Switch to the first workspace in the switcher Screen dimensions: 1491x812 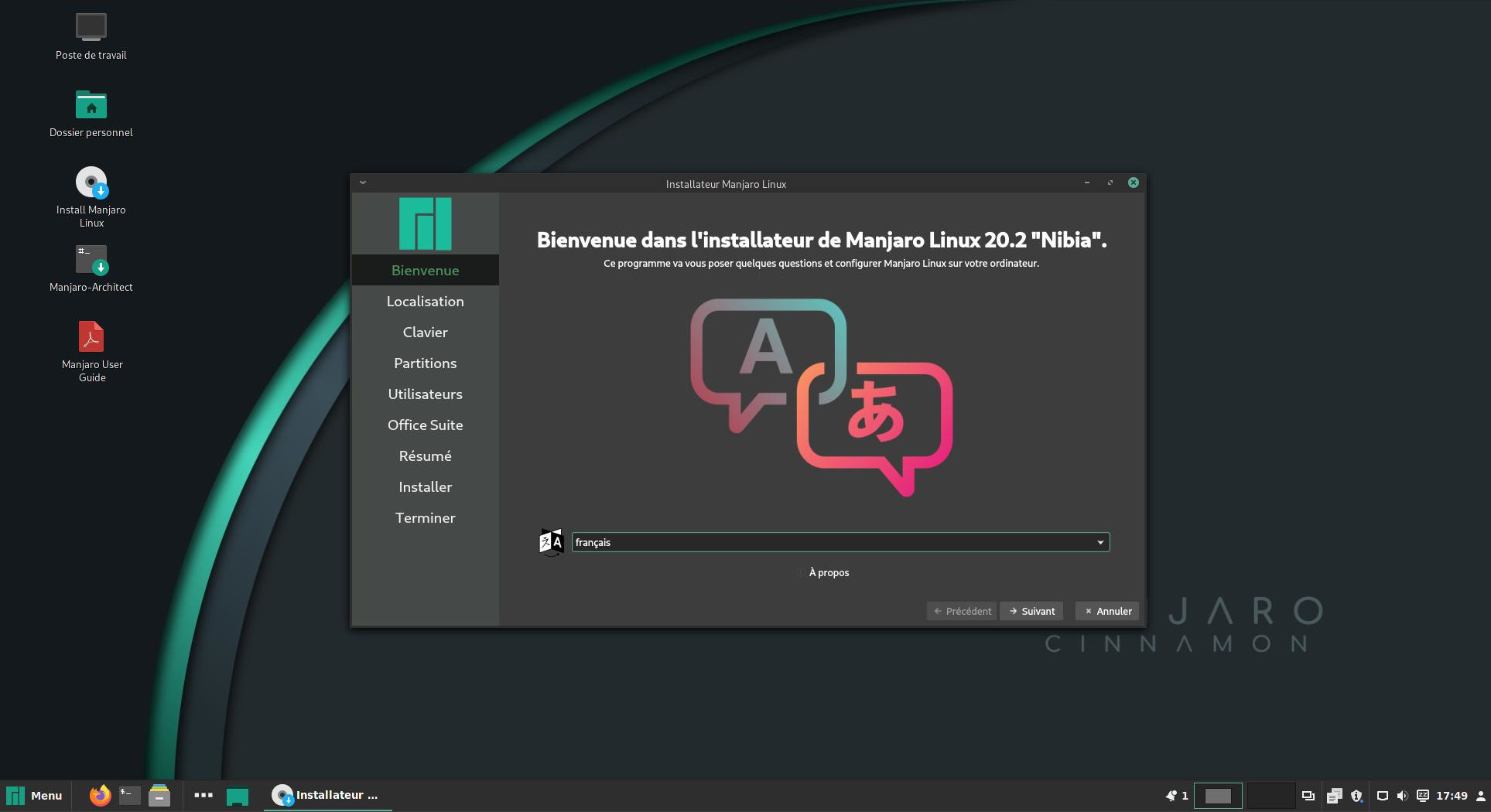tap(1218, 796)
